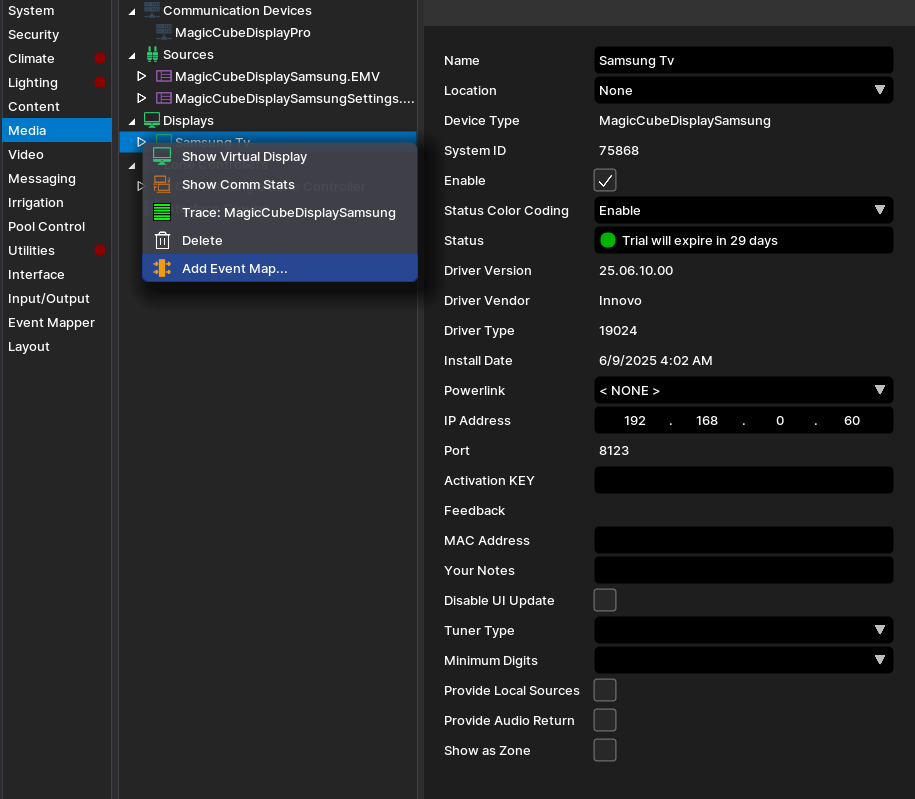Open the Minimum Digits dropdown
Screen dimensions: 915x799
[743, 660]
